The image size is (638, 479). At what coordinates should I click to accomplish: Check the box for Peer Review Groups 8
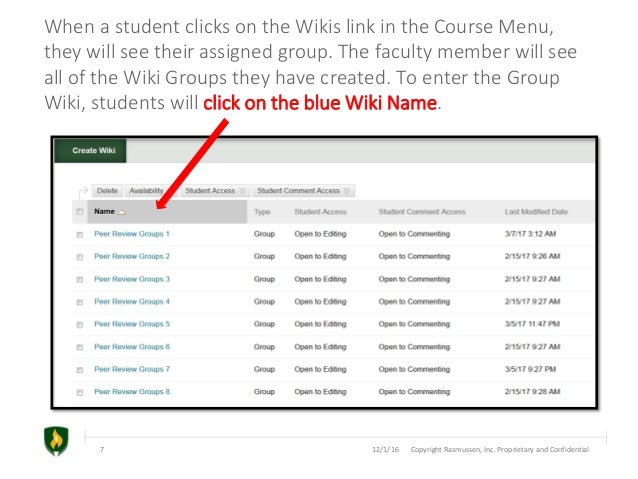tap(80, 392)
